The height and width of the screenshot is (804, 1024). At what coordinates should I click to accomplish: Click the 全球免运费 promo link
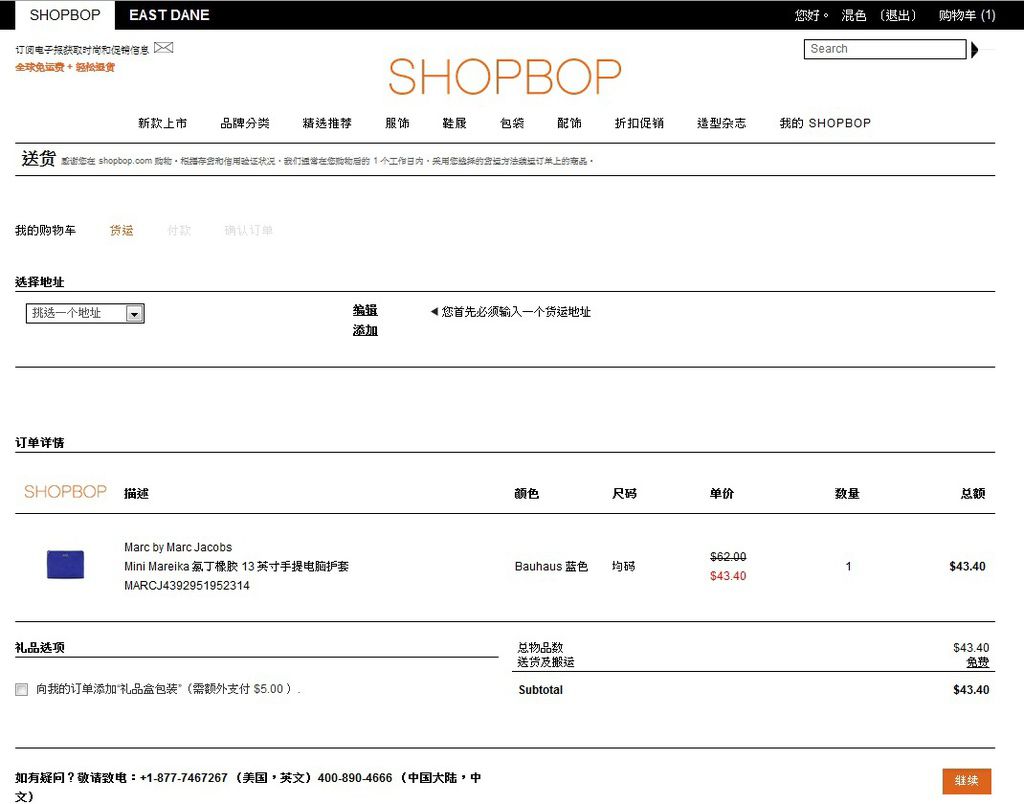pyautogui.click(x=65, y=67)
